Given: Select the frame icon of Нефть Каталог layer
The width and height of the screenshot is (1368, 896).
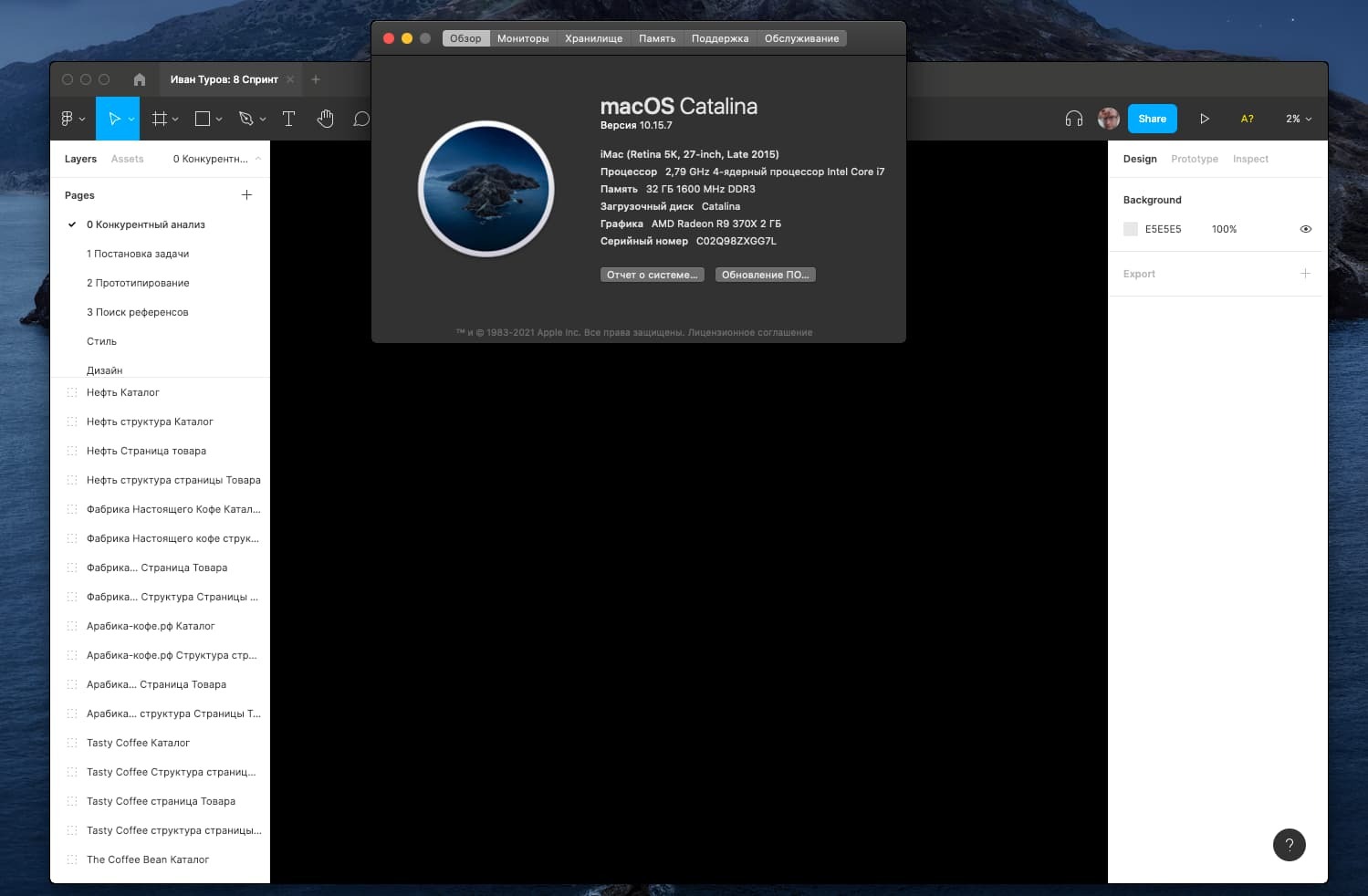Looking at the screenshot, I should pyautogui.click(x=72, y=392).
